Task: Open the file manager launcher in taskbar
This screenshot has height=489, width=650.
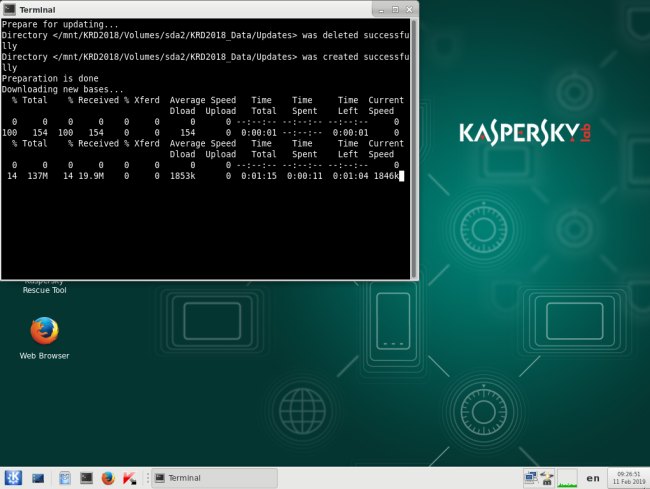Action: coord(64,478)
